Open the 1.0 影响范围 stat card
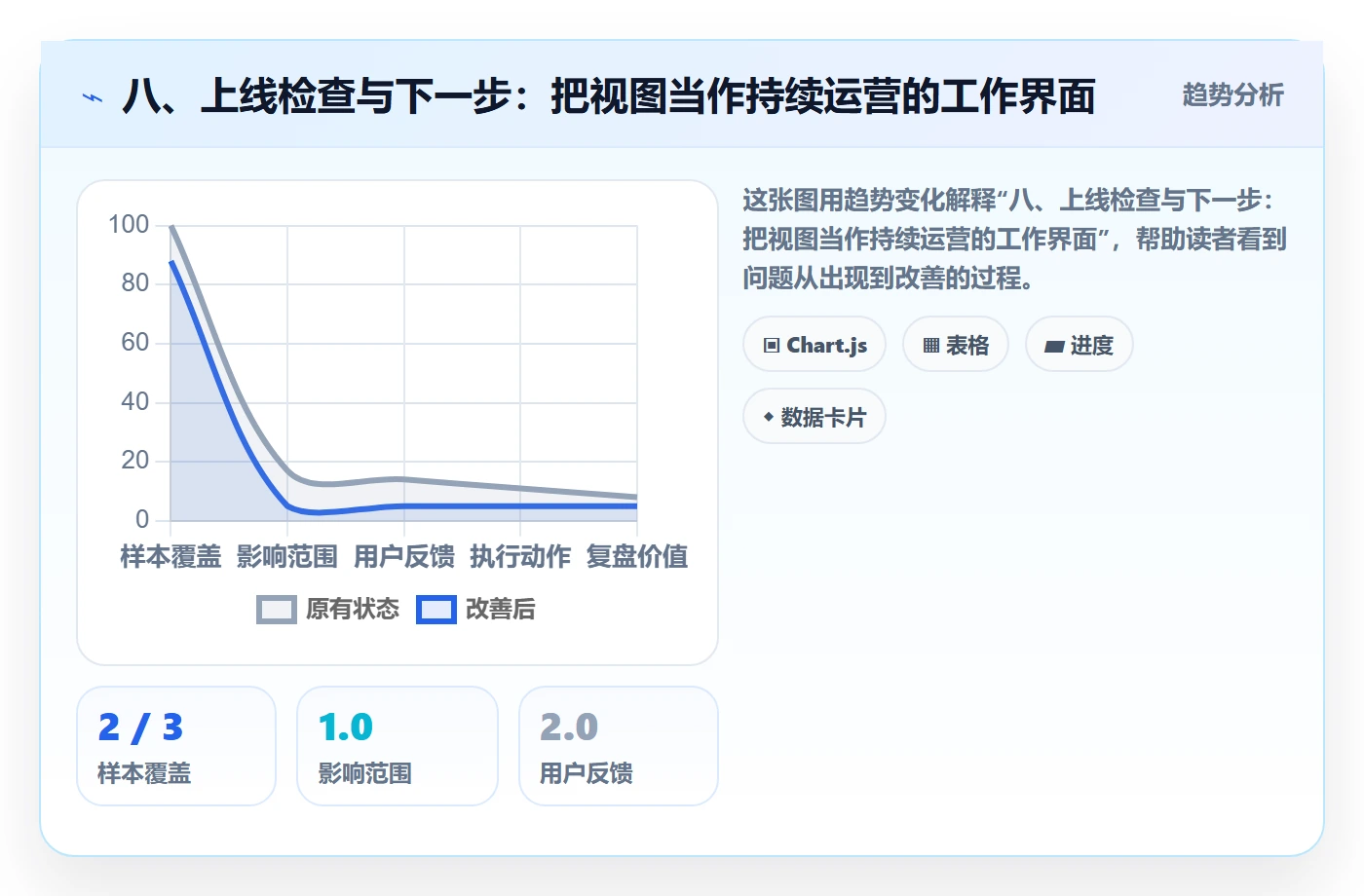This screenshot has width=1364, height=896. (398, 746)
